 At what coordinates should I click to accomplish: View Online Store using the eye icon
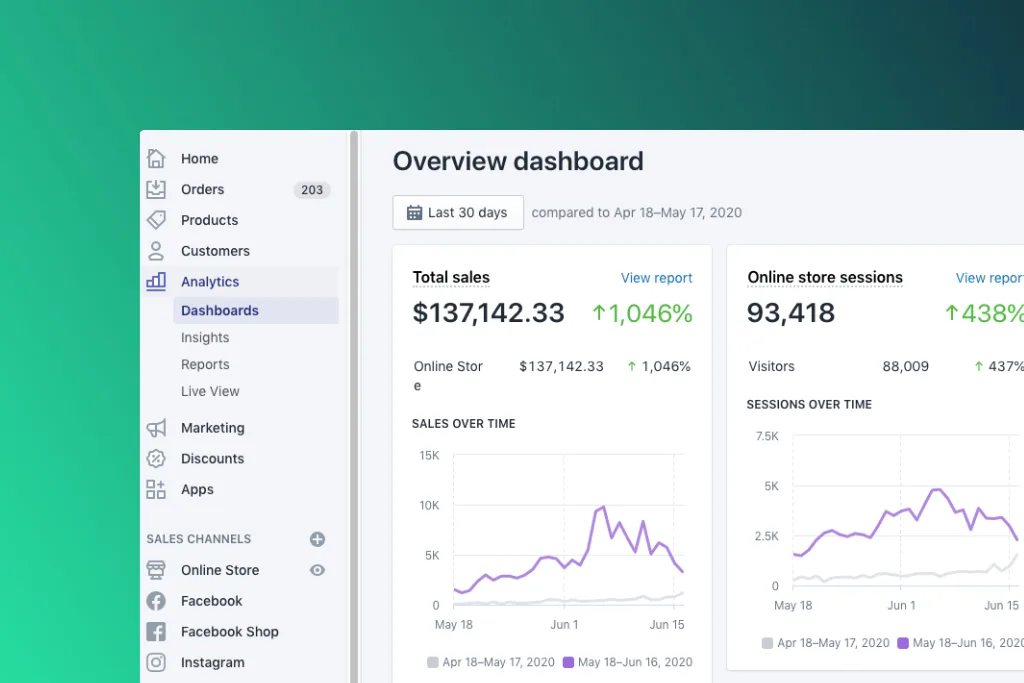(x=317, y=570)
